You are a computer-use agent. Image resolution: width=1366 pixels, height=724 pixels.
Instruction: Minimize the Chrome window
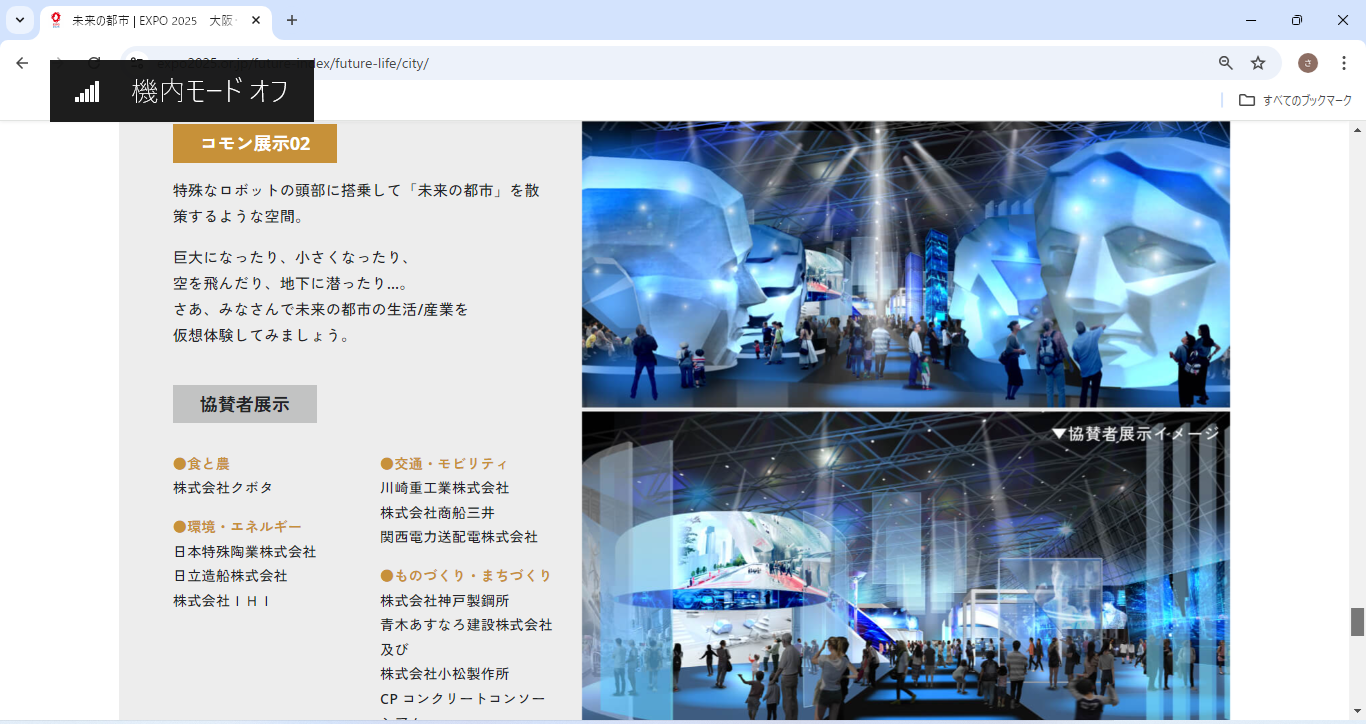click(x=1251, y=20)
